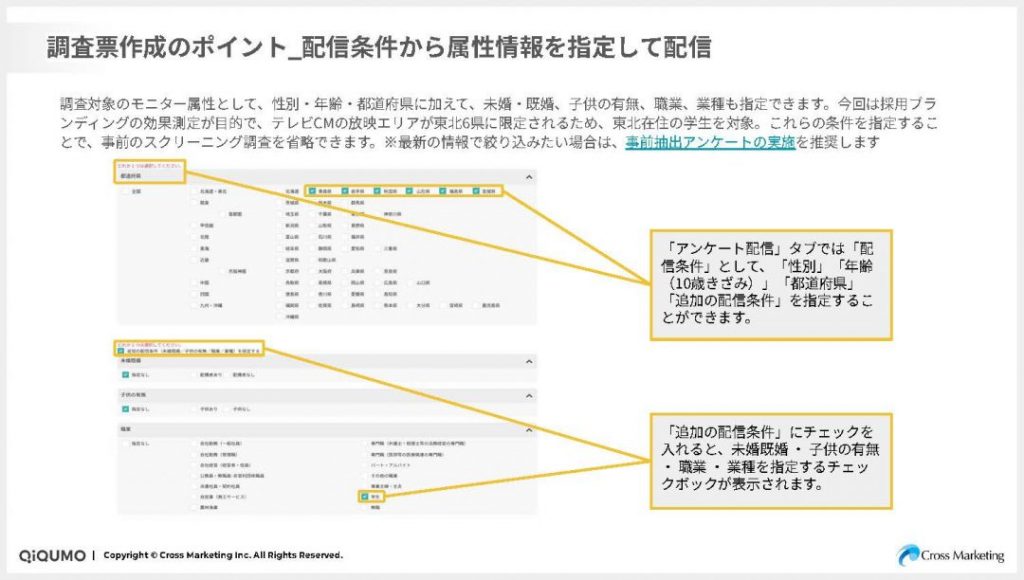
Task: Uncheck the 追加の配信条件 checkbox
Action: click(x=121, y=351)
